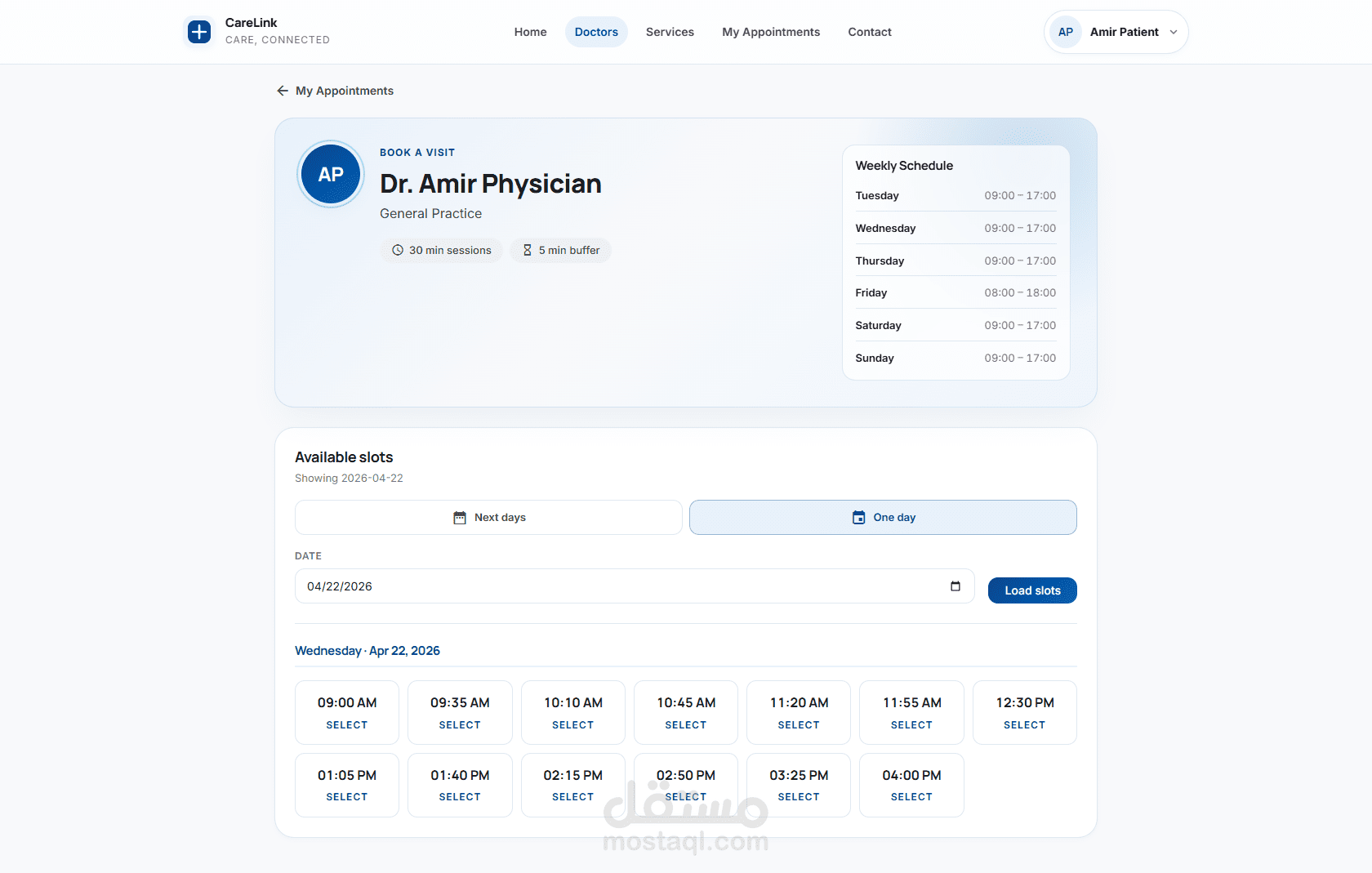Click the doctor's large AP avatar
This screenshot has height=873, width=1372.
[x=331, y=174]
